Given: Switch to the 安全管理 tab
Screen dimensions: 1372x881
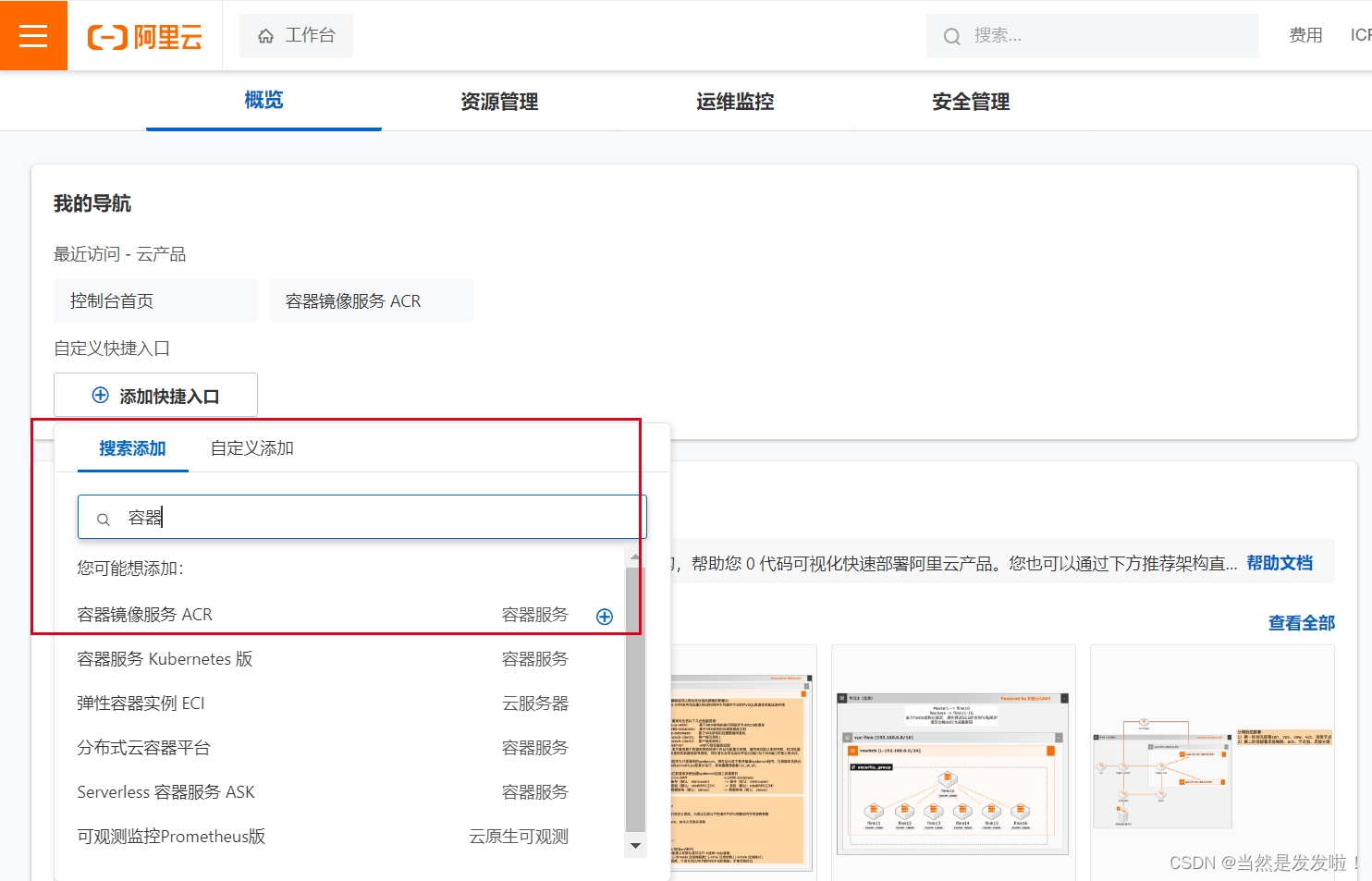Looking at the screenshot, I should [x=971, y=102].
